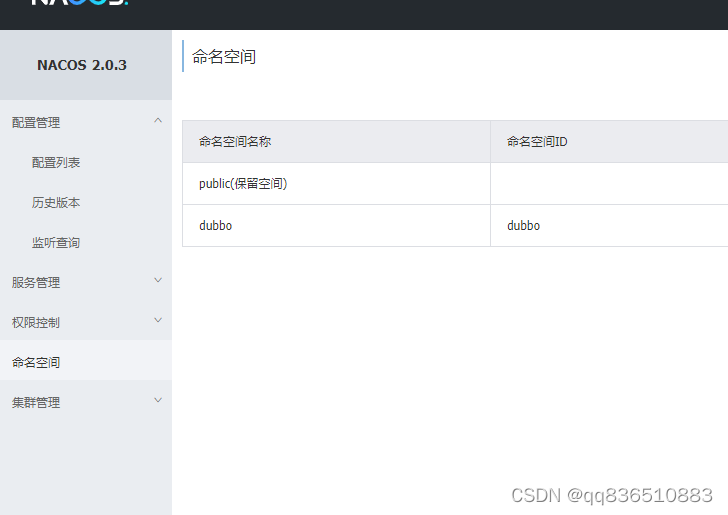Image resolution: width=728 pixels, height=515 pixels.
Task: Click the 权限控制 menu label
Action: click(x=36, y=322)
